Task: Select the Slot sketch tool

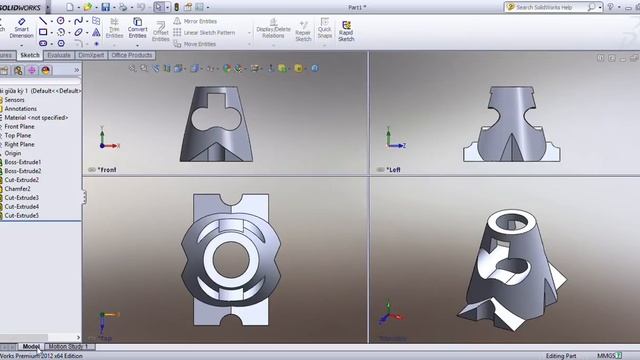Action: click(x=43, y=43)
